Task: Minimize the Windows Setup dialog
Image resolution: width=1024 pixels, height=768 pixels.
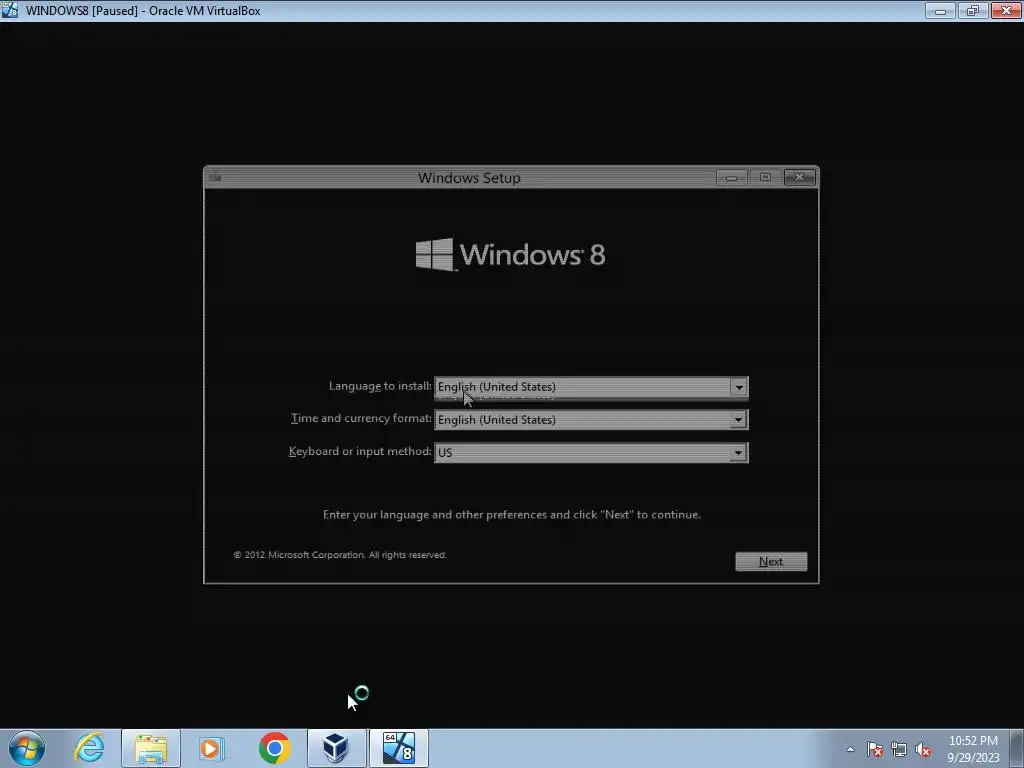Action: [731, 177]
